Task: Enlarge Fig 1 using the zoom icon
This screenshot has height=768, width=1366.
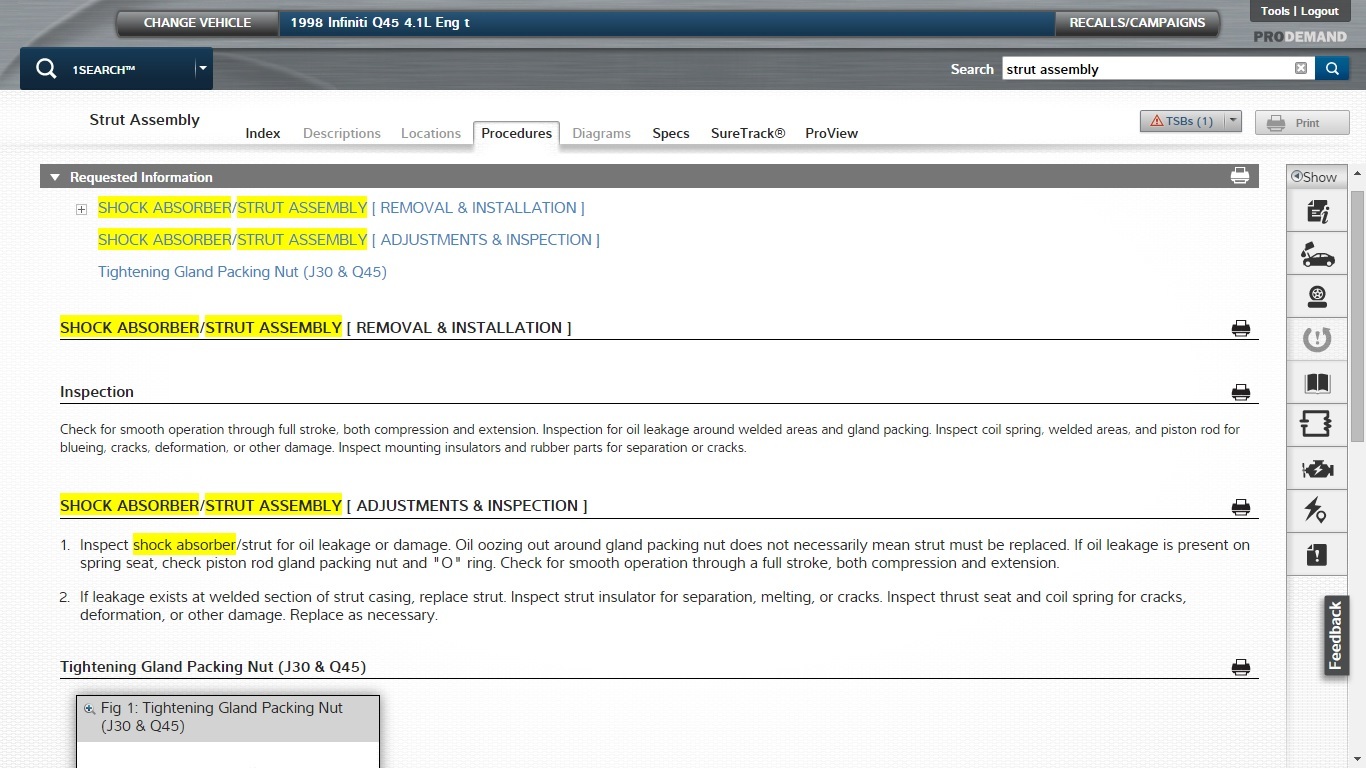Action: [89, 709]
